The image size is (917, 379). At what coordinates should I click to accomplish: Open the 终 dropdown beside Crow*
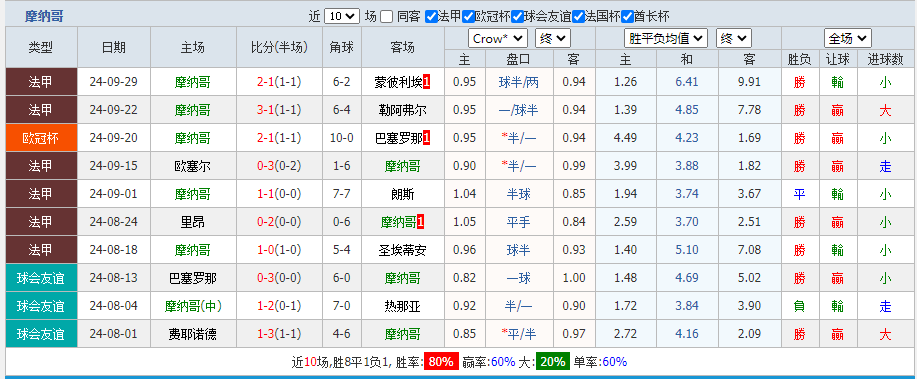click(x=553, y=39)
